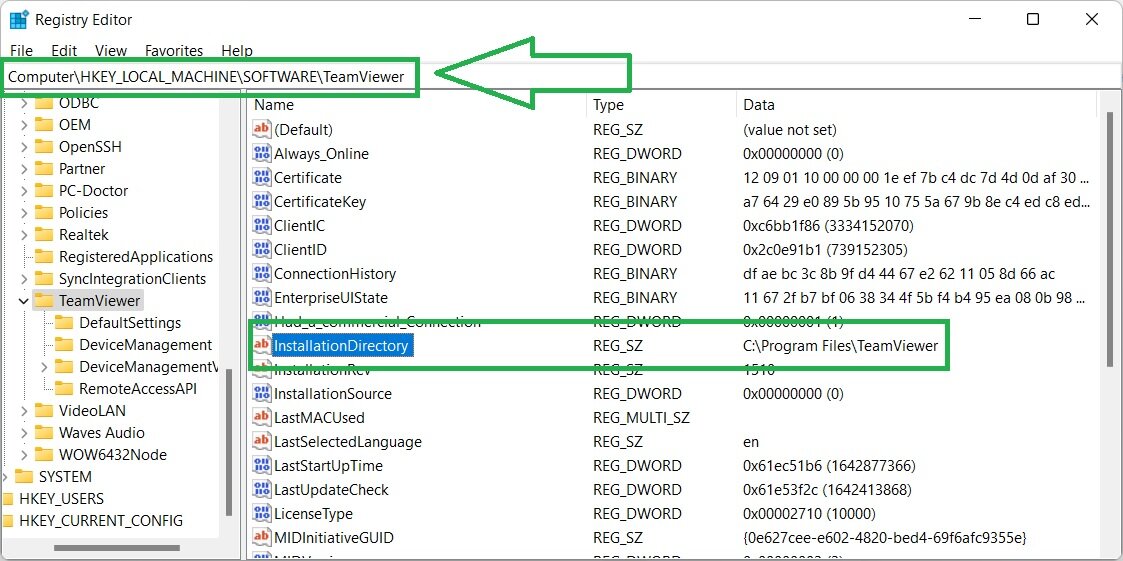This screenshot has width=1123, height=561.
Task: Click the InstallationDirectory string value icon
Action: (261, 345)
